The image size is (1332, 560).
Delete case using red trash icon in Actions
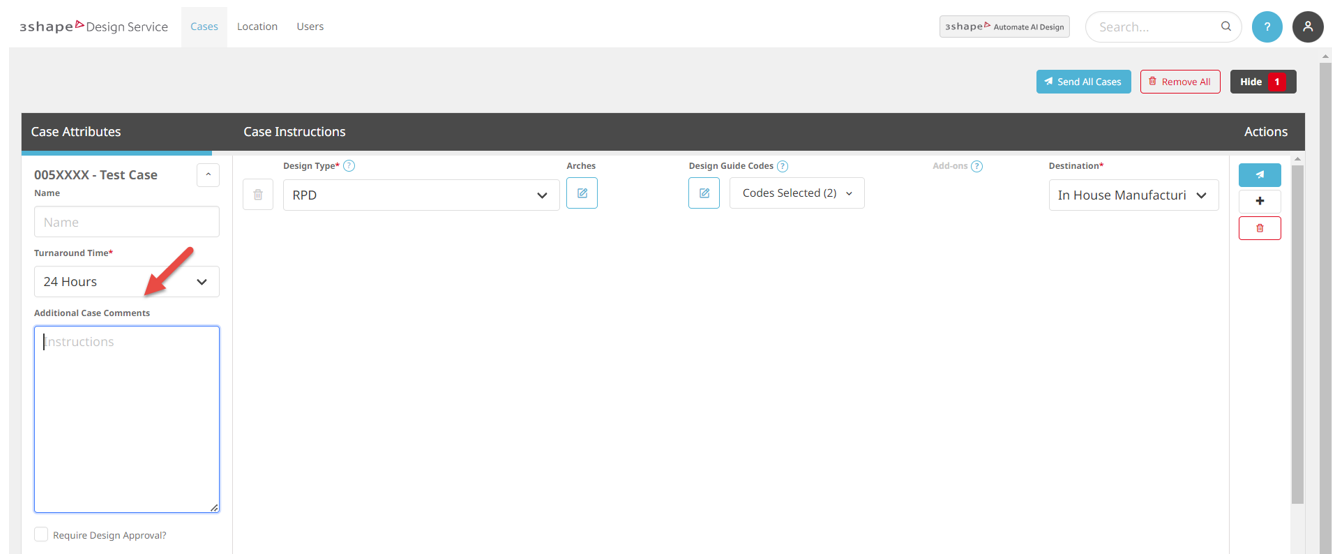(x=1260, y=228)
